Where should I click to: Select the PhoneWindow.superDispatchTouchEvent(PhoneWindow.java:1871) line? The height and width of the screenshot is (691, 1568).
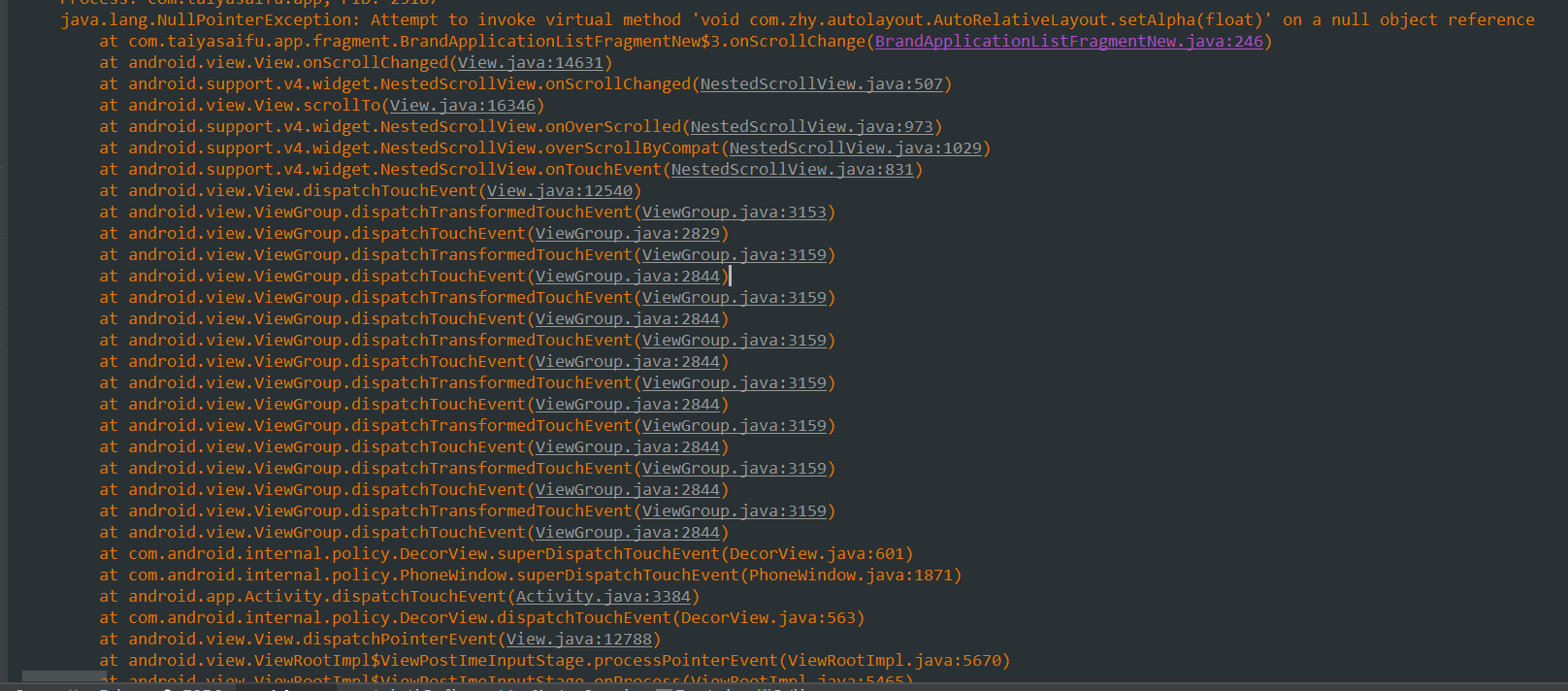(531, 576)
